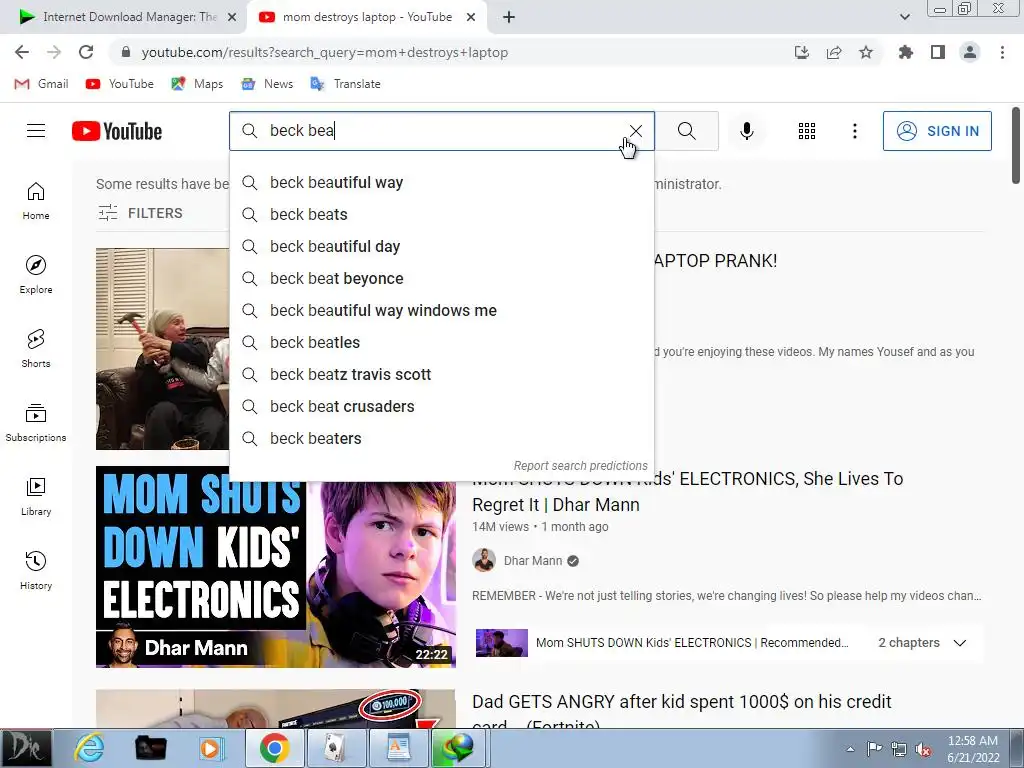The width and height of the screenshot is (1024, 768).
Task: Click the install/download page icon in address bar
Action: [x=801, y=52]
